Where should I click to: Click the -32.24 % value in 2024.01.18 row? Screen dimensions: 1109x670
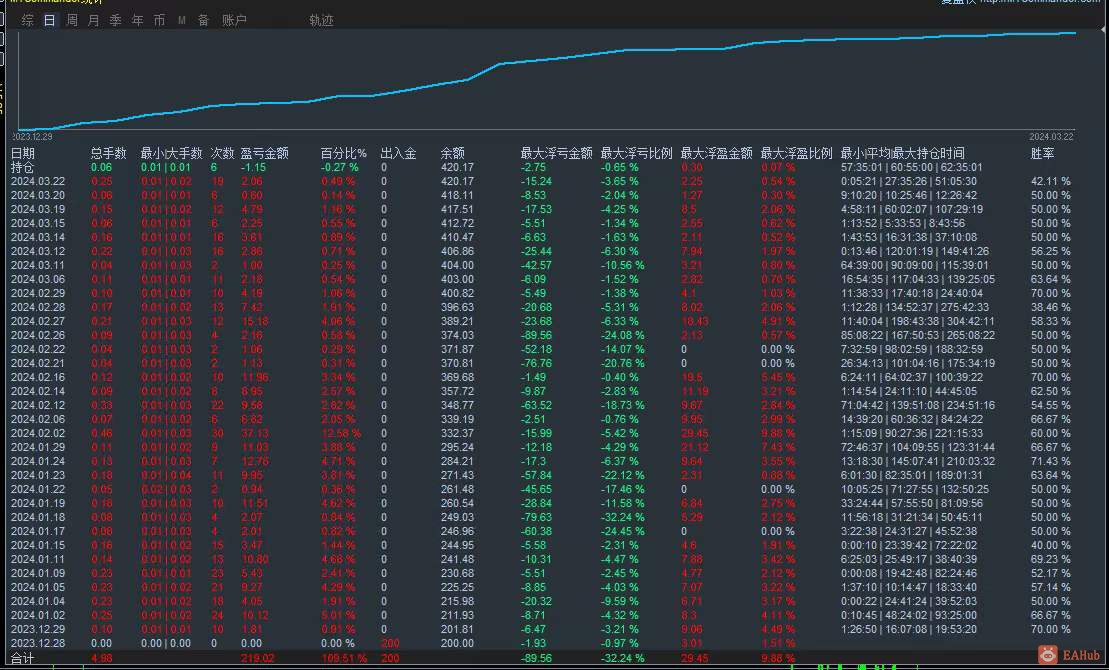pyautogui.click(x=622, y=518)
